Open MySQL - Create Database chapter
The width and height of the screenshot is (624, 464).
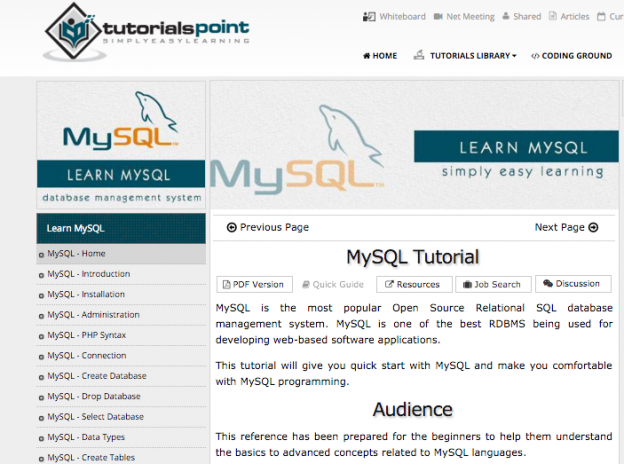(x=121, y=376)
